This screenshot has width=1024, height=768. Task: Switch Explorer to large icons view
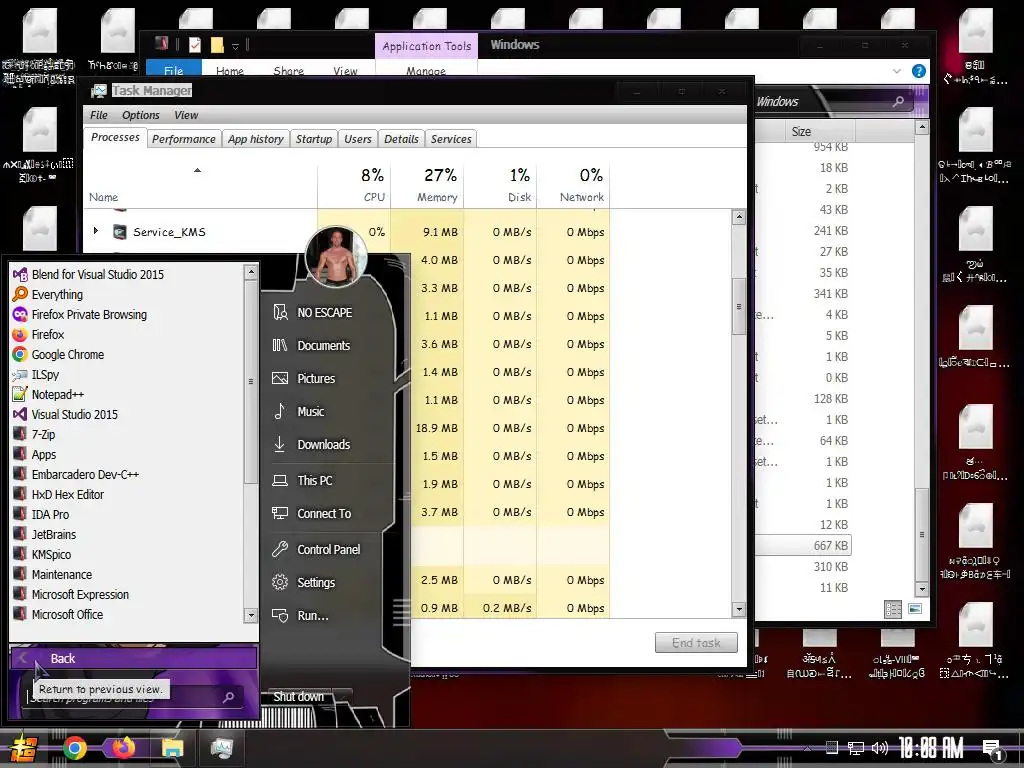[x=915, y=609]
